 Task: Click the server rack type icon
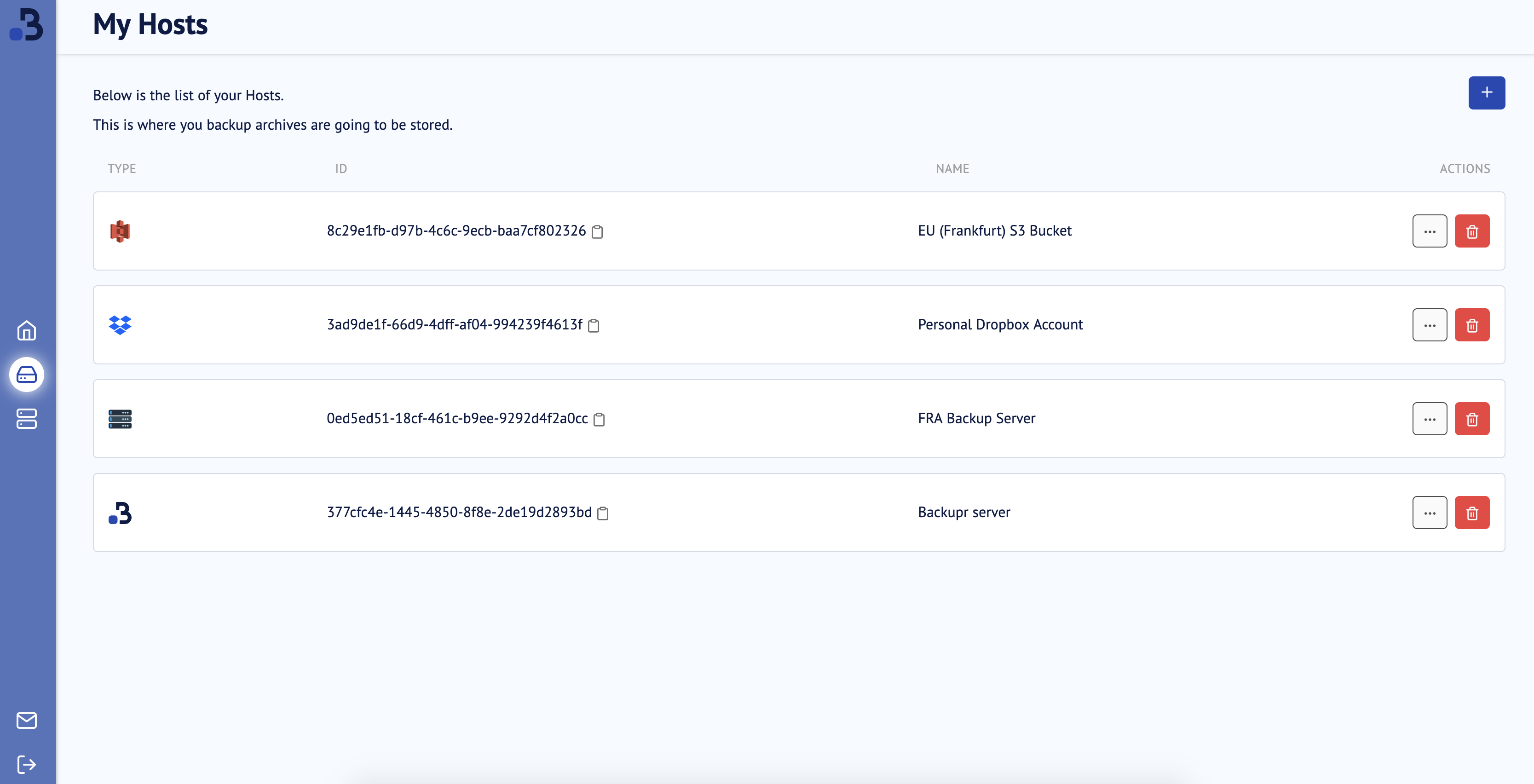[x=120, y=419]
